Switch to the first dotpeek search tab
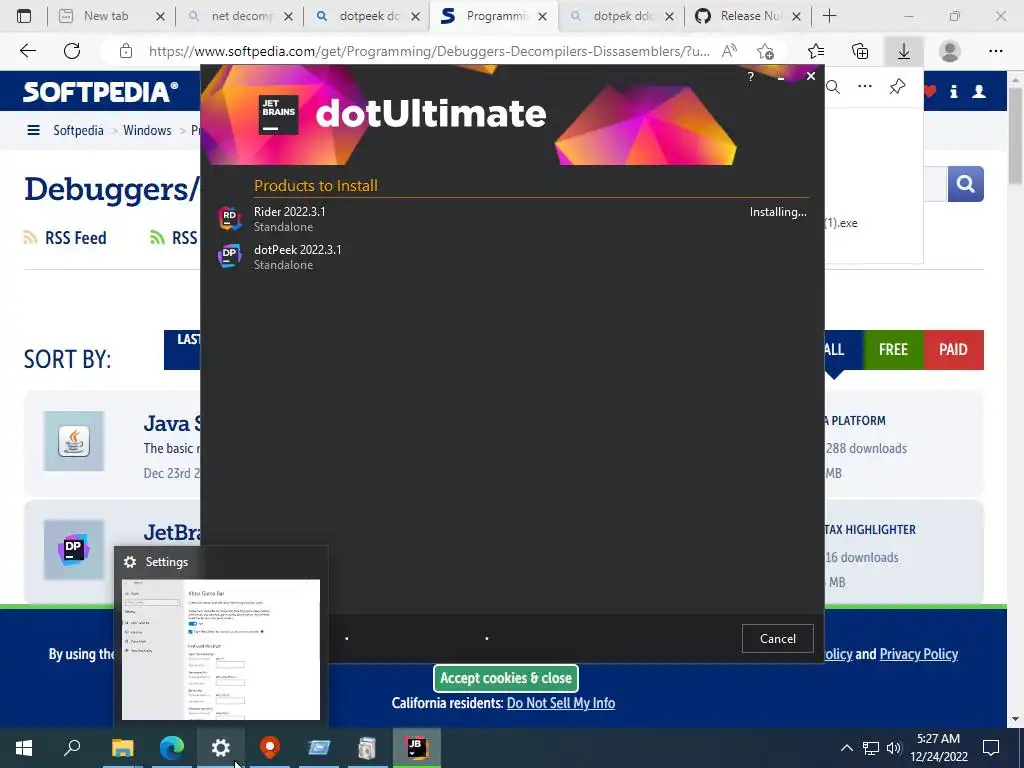The image size is (1024, 768). tap(368, 16)
